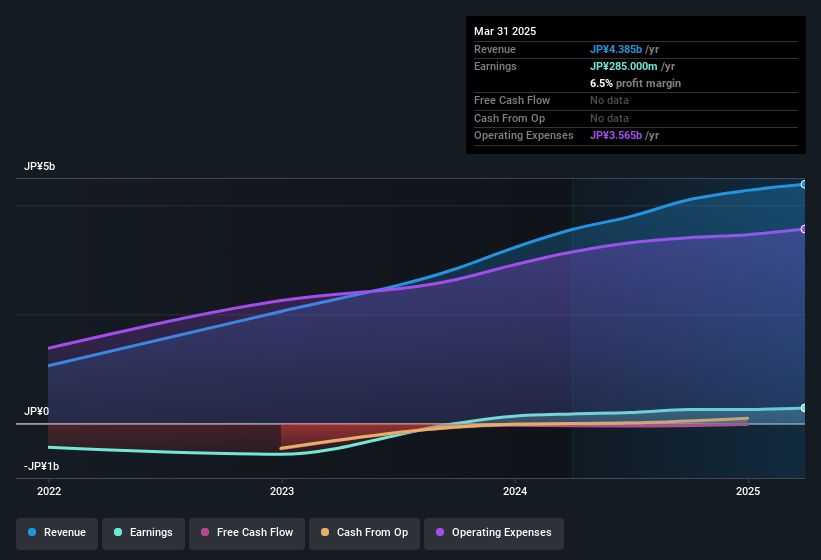Click the JP¥0 y-axis label
This screenshot has height=560, width=821.
point(36,411)
